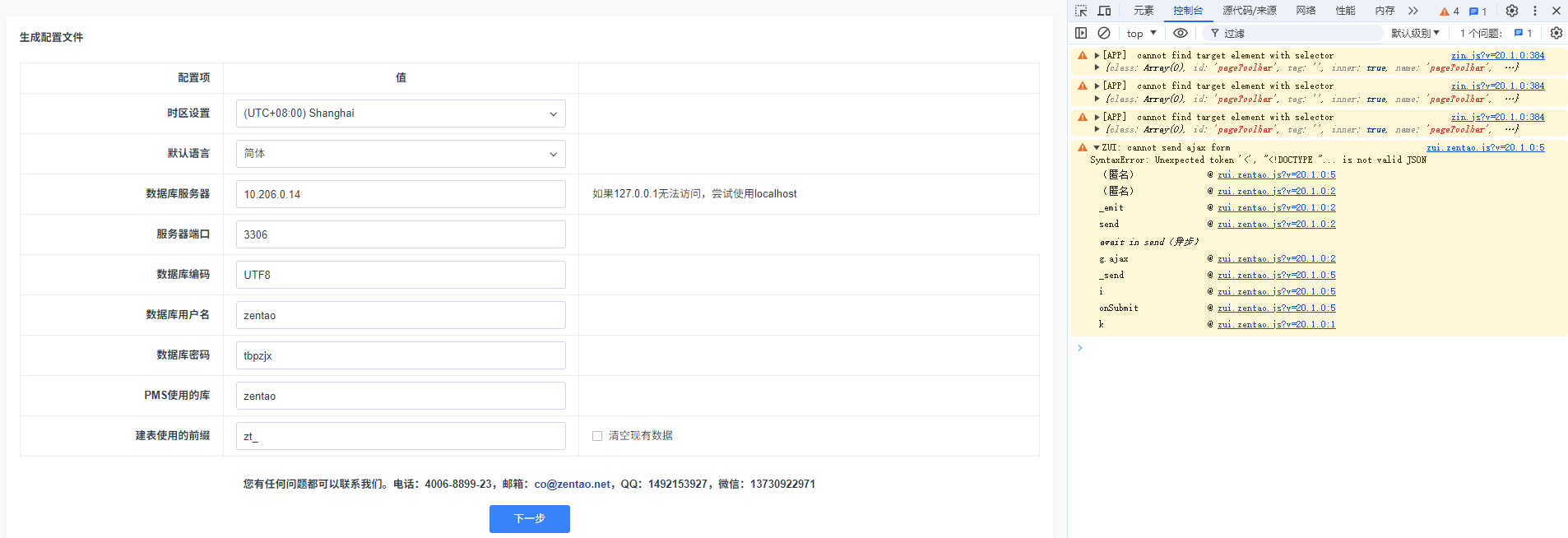This screenshot has width=1568, height=538.
Task: Close the DevTools panel
Action: pyautogui.click(x=1556, y=11)
